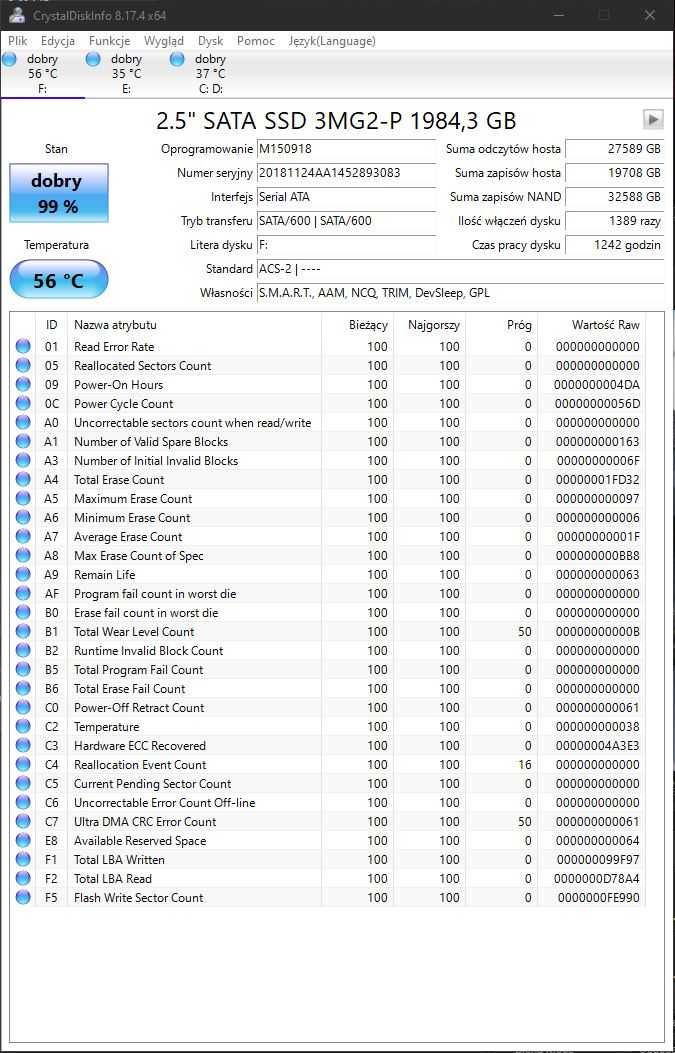
Task: Click status orb of Flash Write Sector Count
Action: coord(23,897)
